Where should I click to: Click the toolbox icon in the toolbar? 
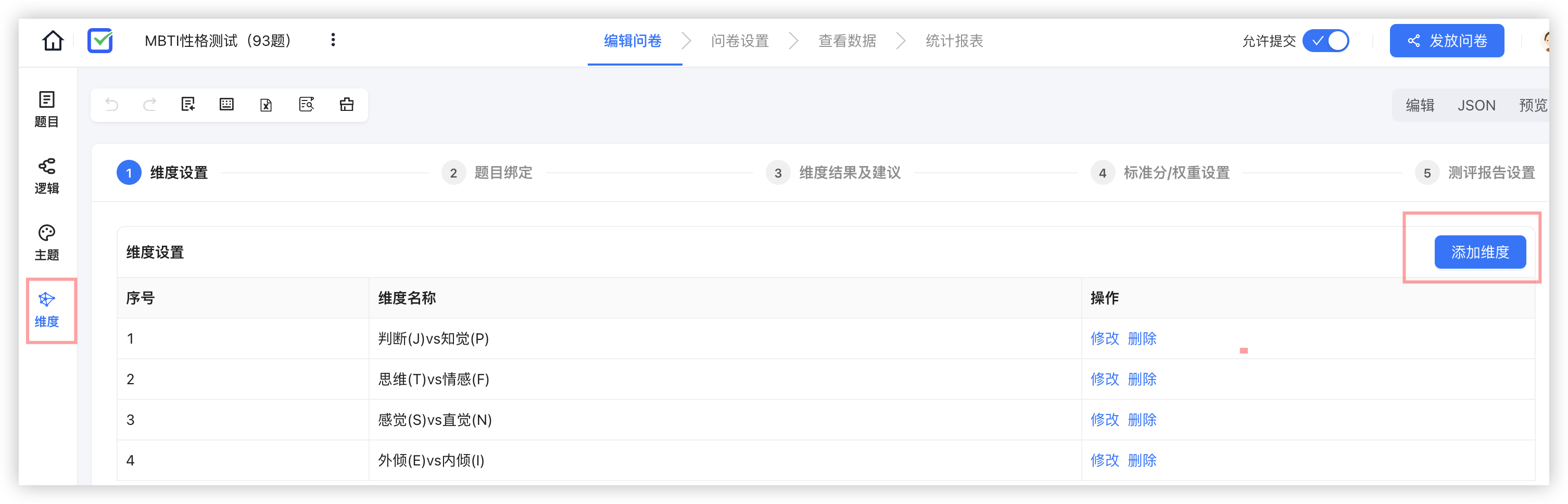click(346, 105)
